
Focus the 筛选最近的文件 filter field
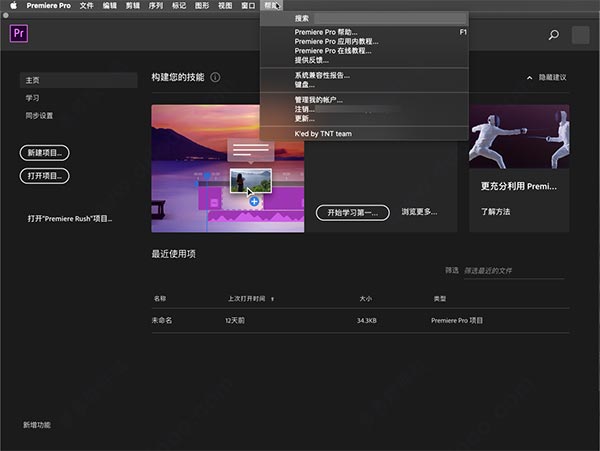tap(514, 271)
